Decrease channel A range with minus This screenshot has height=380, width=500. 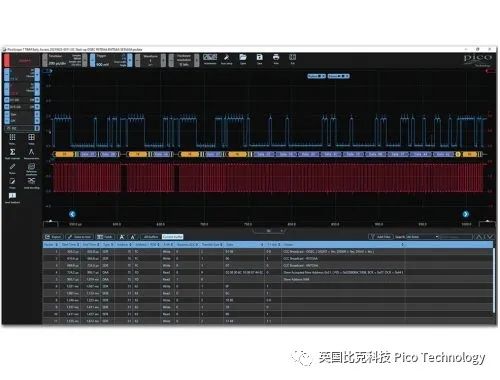pyautogui.click(x=7, y=75)
